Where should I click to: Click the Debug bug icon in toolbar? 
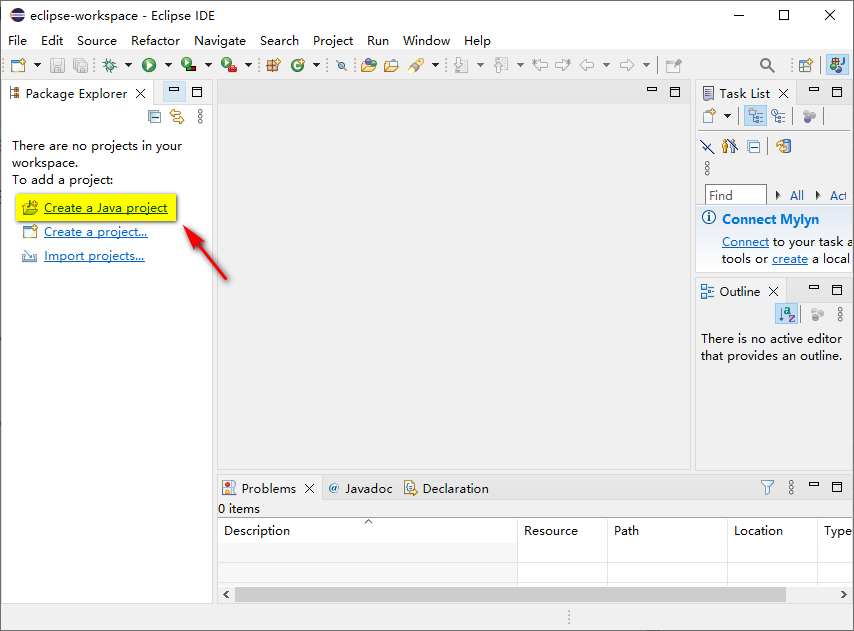coord(109,65)
